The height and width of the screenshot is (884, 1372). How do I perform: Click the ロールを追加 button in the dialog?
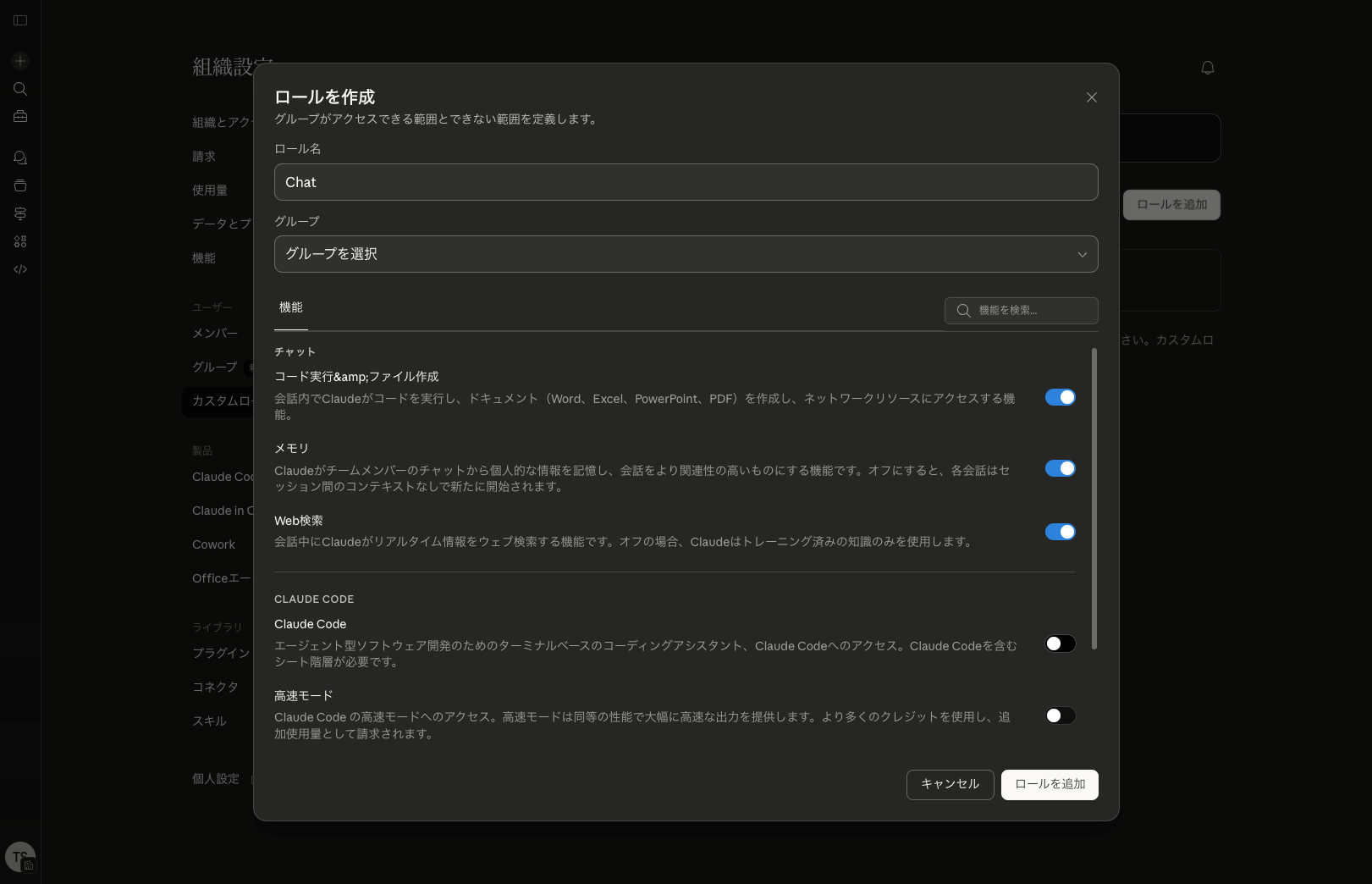[1050, 785]
